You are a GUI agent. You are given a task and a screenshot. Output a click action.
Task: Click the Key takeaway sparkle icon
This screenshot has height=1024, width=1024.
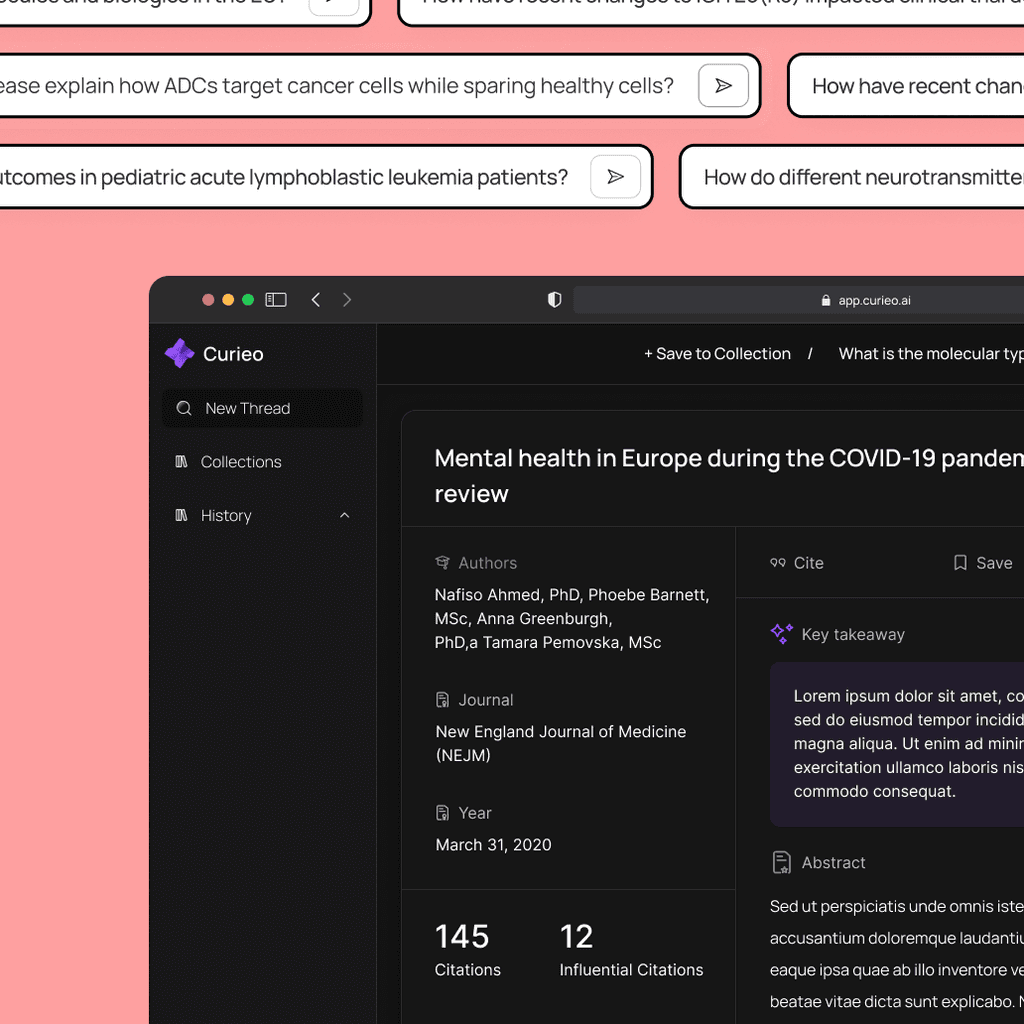pos(781,633)
